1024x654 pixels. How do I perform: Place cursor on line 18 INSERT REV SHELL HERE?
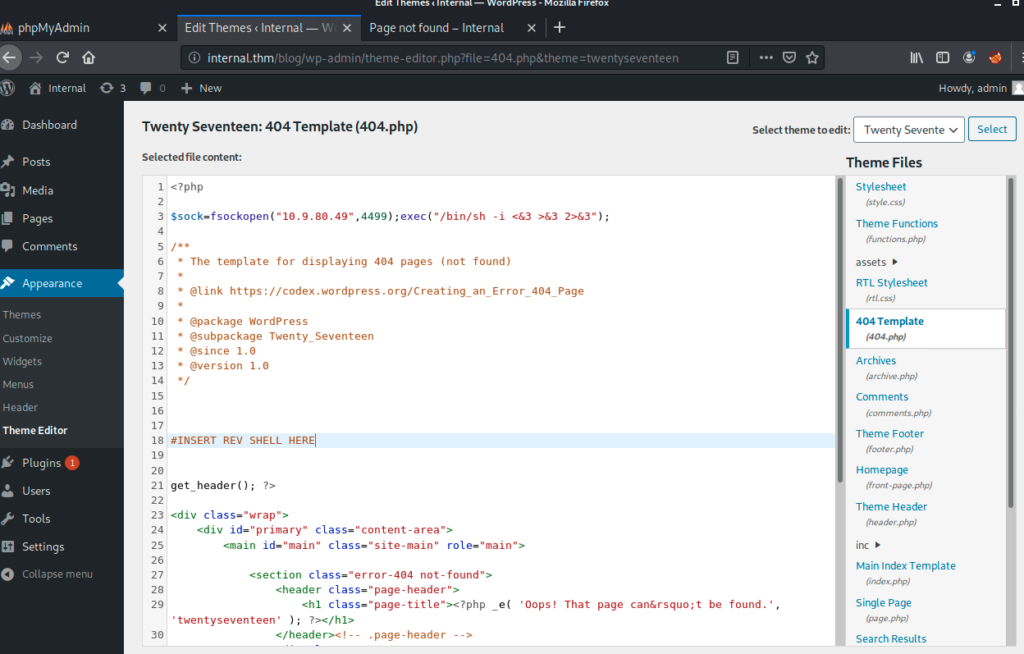click(x=242, y=440)
